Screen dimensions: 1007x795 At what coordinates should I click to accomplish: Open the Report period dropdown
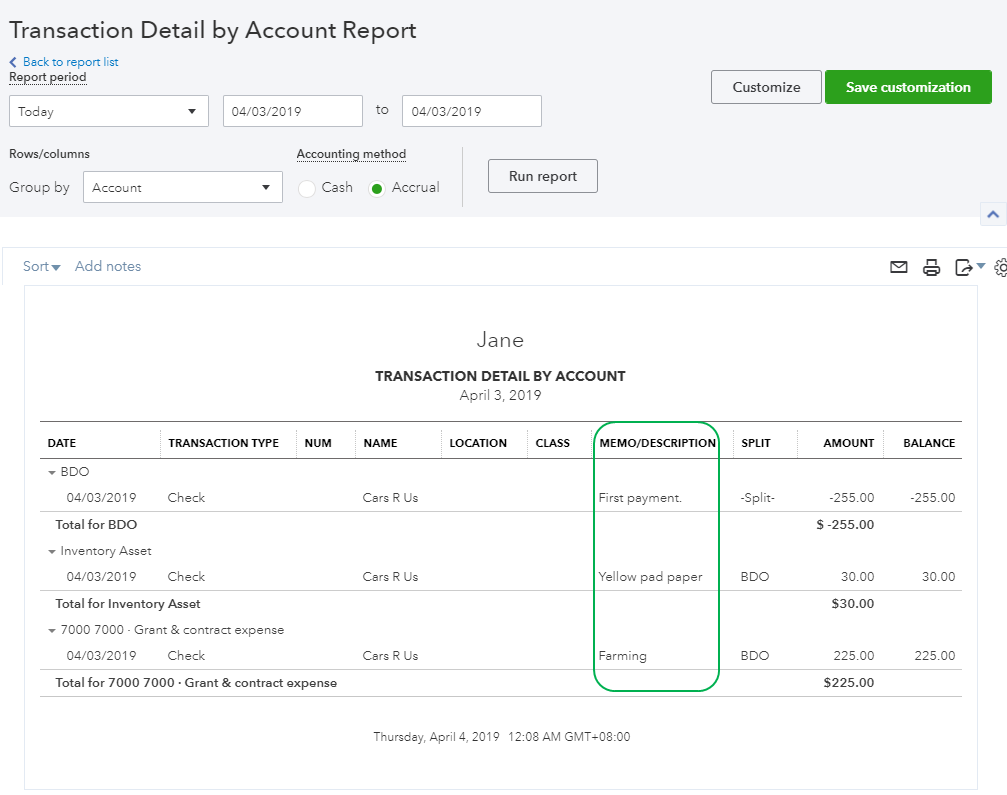(108, 111)
